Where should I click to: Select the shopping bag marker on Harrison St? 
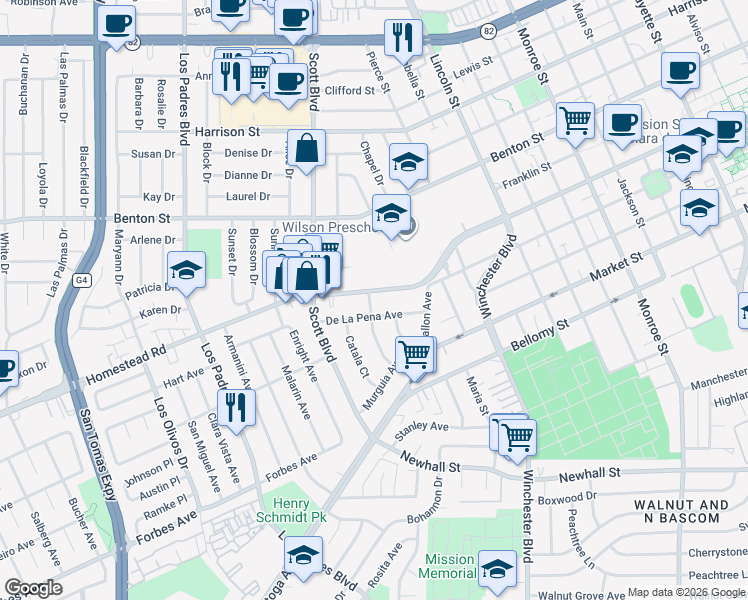[307, 150]
